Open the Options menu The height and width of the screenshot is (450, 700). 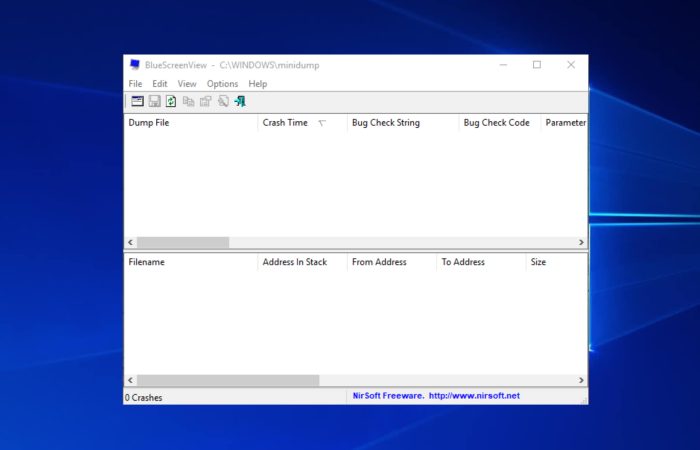pyautogui.click(x=222, y=84)
